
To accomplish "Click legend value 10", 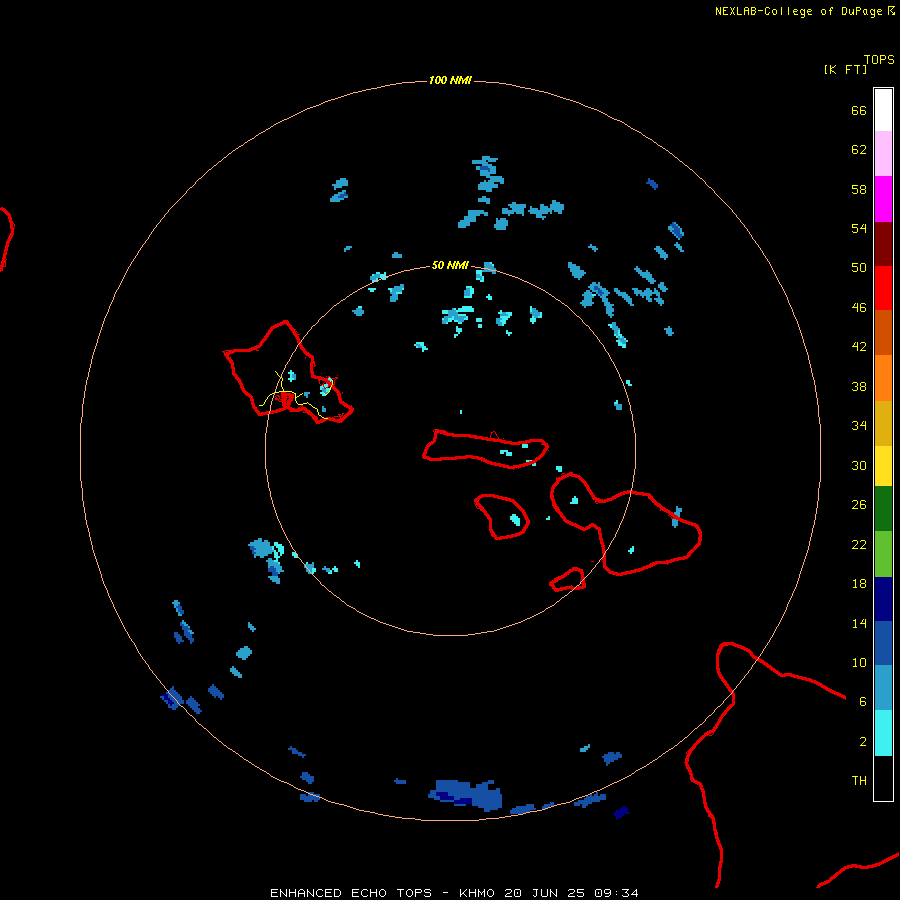I will [x=859, y=663].
